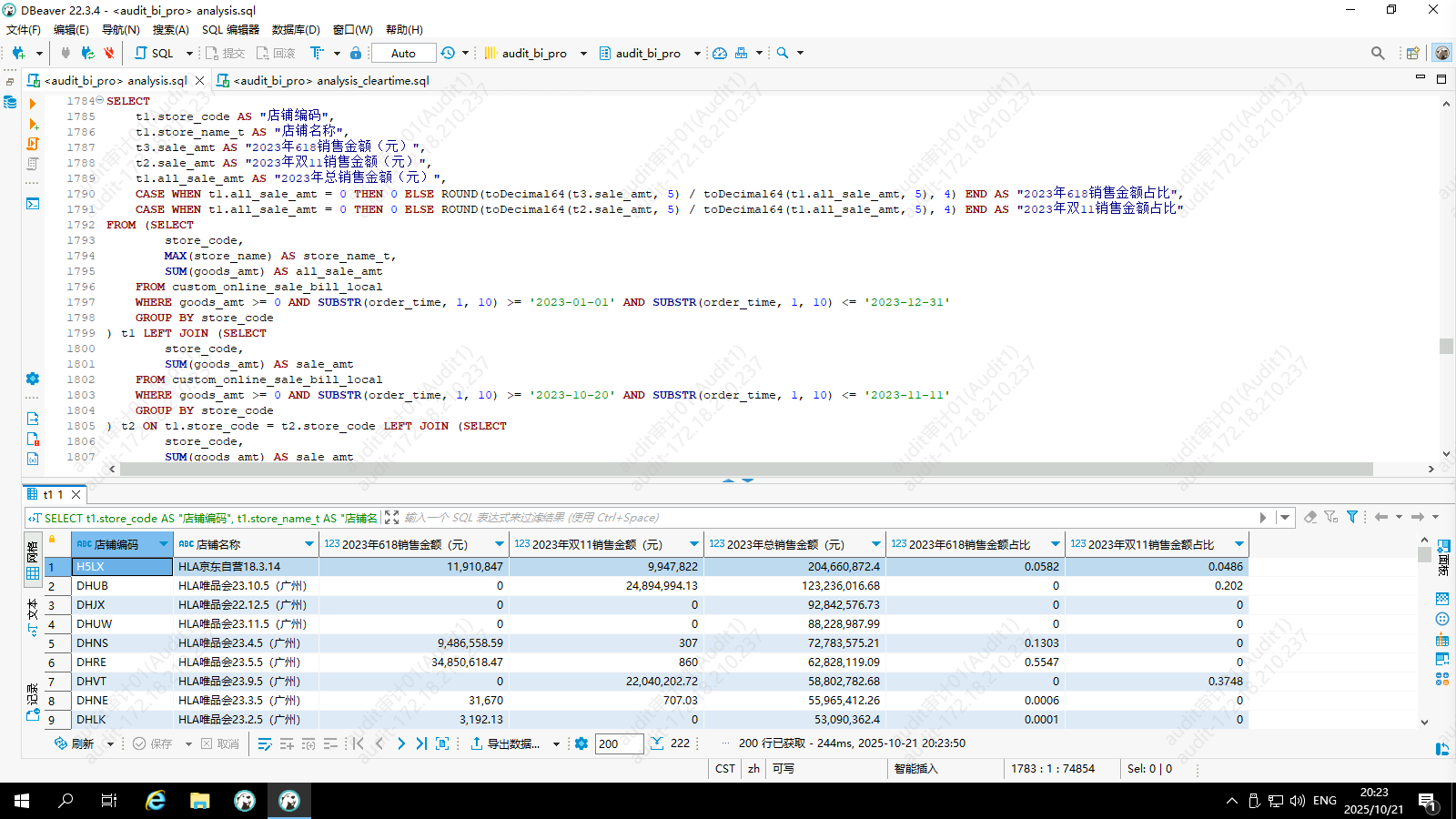Click the new database connection icon

(18, 53)
